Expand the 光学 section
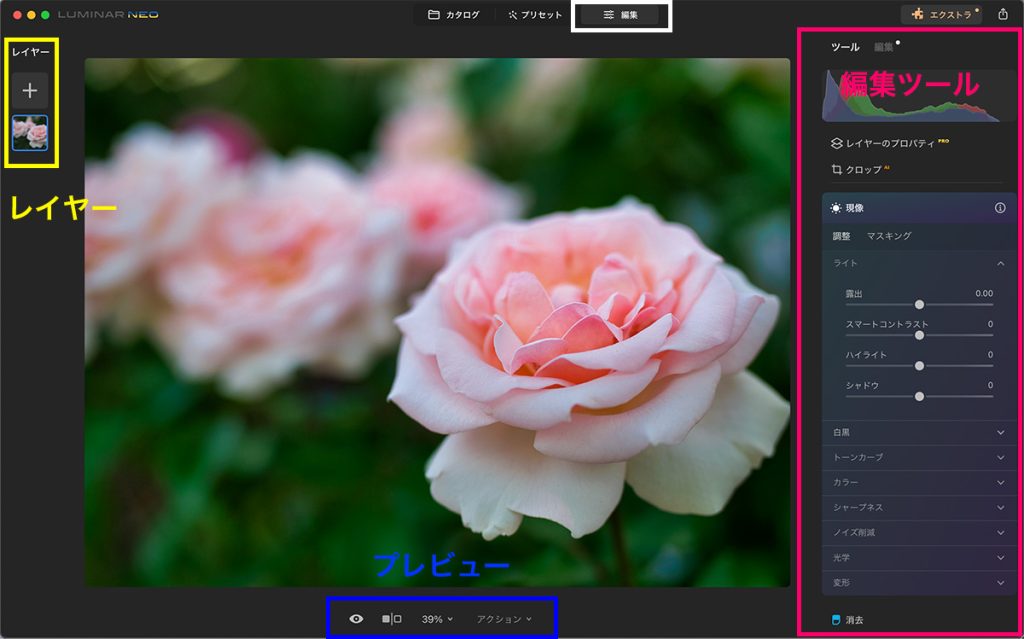1024x639 pixels. tap(917, 558)
